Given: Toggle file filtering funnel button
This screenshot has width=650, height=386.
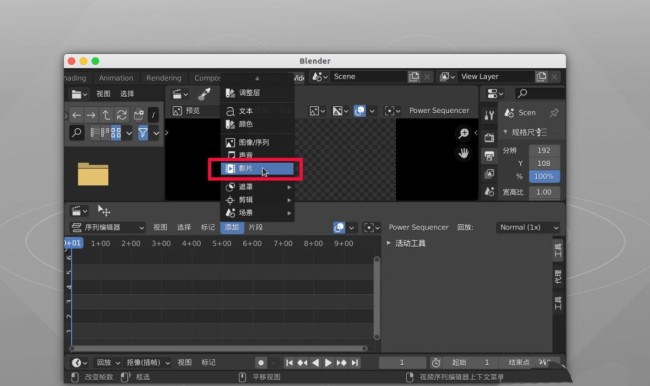Looking at the screenshot, I should (x=143, y=133).
